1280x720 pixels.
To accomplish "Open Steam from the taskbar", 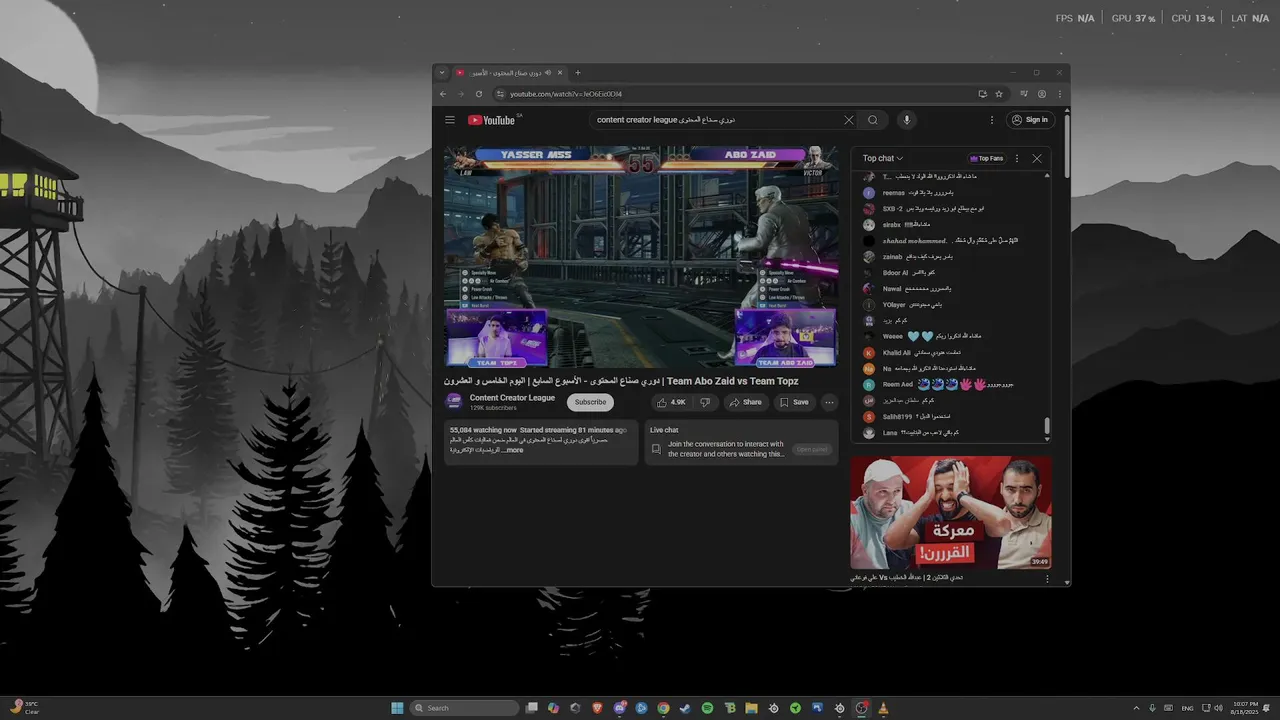I will 685,708.
